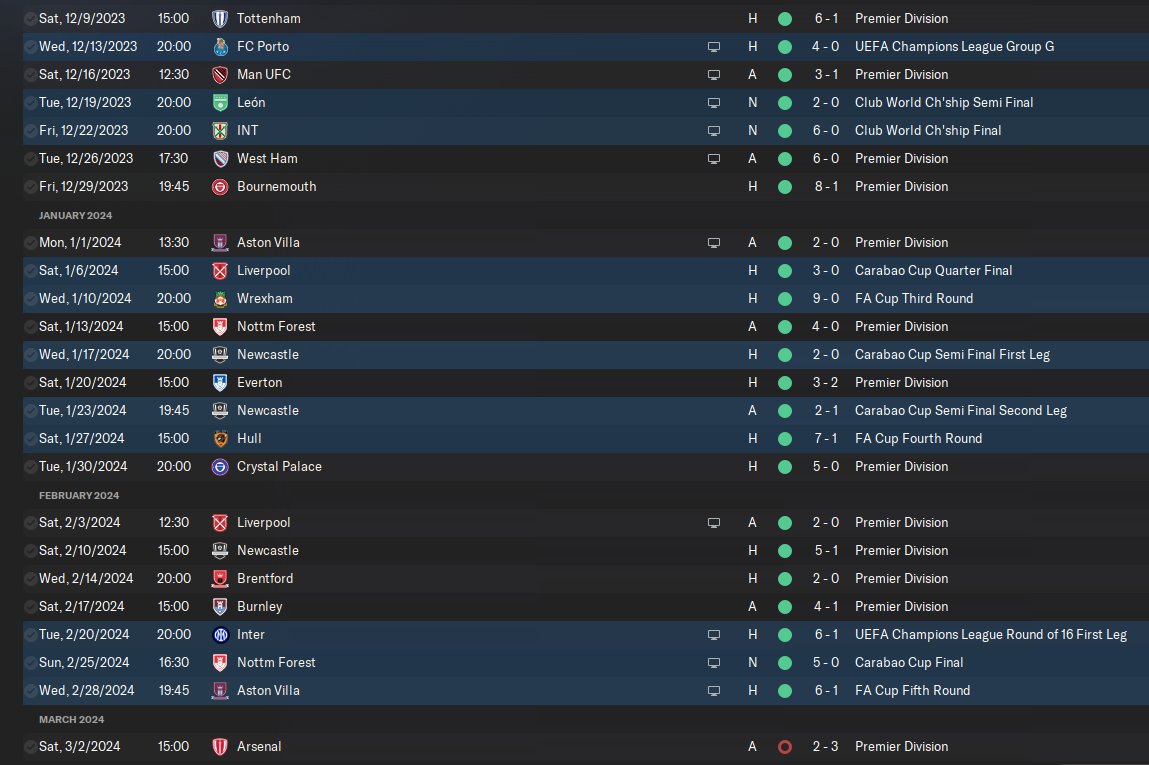
Task: Collapse the March 2024 month header
Action: [x=71, y=720]
